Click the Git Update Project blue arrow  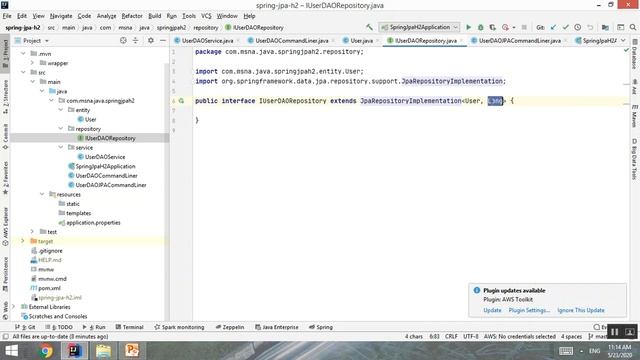(553, 27)
